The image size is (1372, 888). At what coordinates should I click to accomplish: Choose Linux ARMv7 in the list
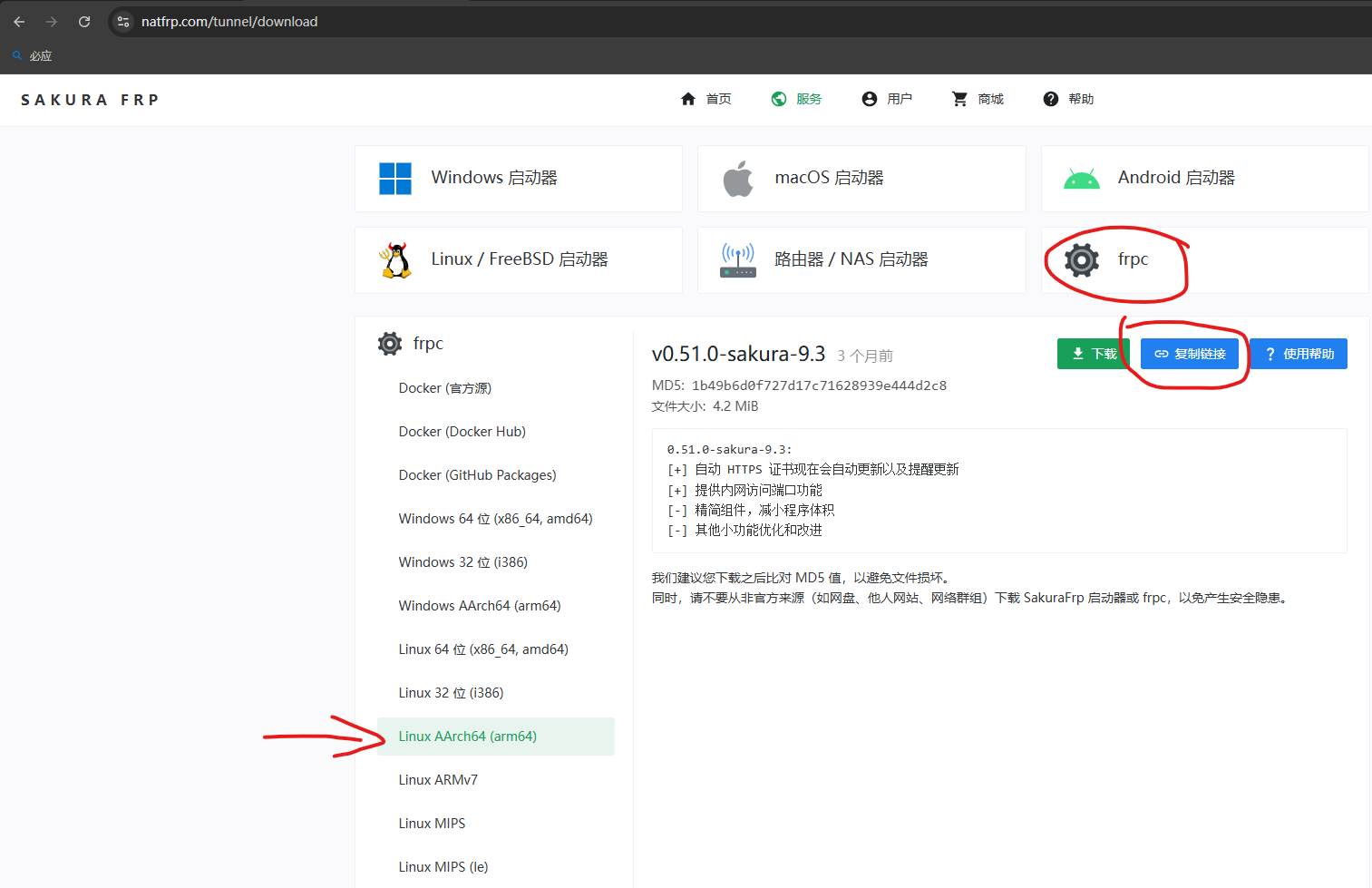coord(496,780)
